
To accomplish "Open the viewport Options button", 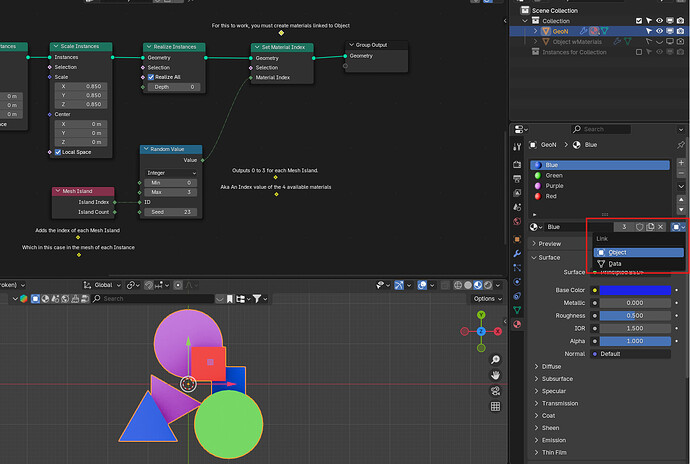I will [x=488, y=298].
